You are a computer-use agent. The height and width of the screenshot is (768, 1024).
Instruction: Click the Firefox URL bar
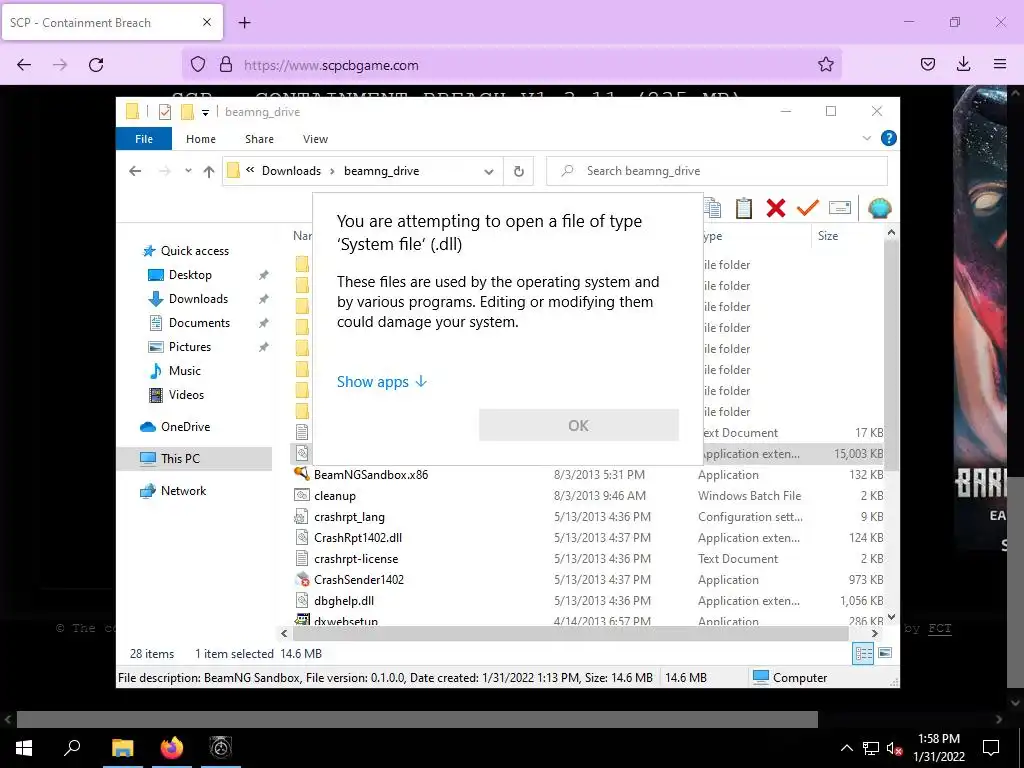point(511,65)
